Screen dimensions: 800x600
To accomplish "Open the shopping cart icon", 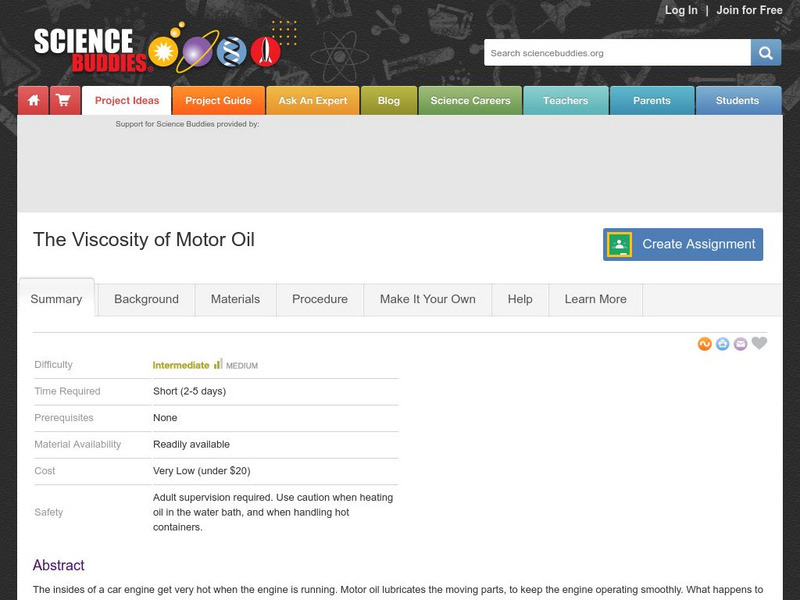I will (x=62, y=100).
